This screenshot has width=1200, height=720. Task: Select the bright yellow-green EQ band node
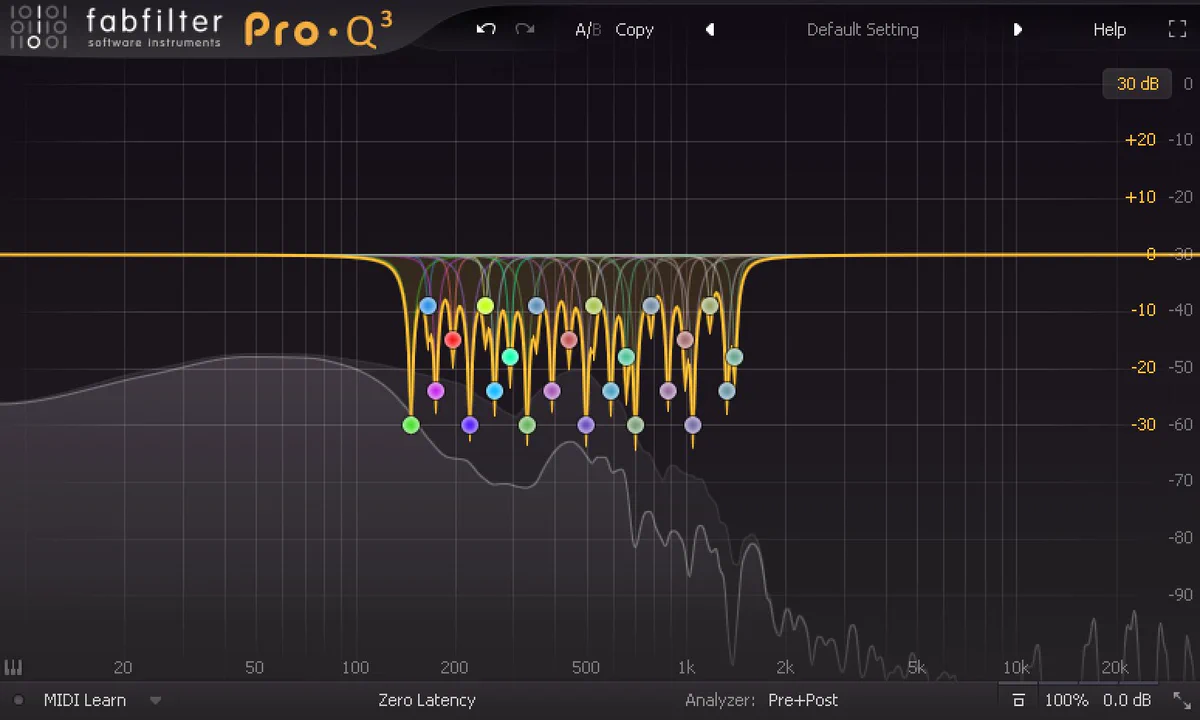[485, 306]
